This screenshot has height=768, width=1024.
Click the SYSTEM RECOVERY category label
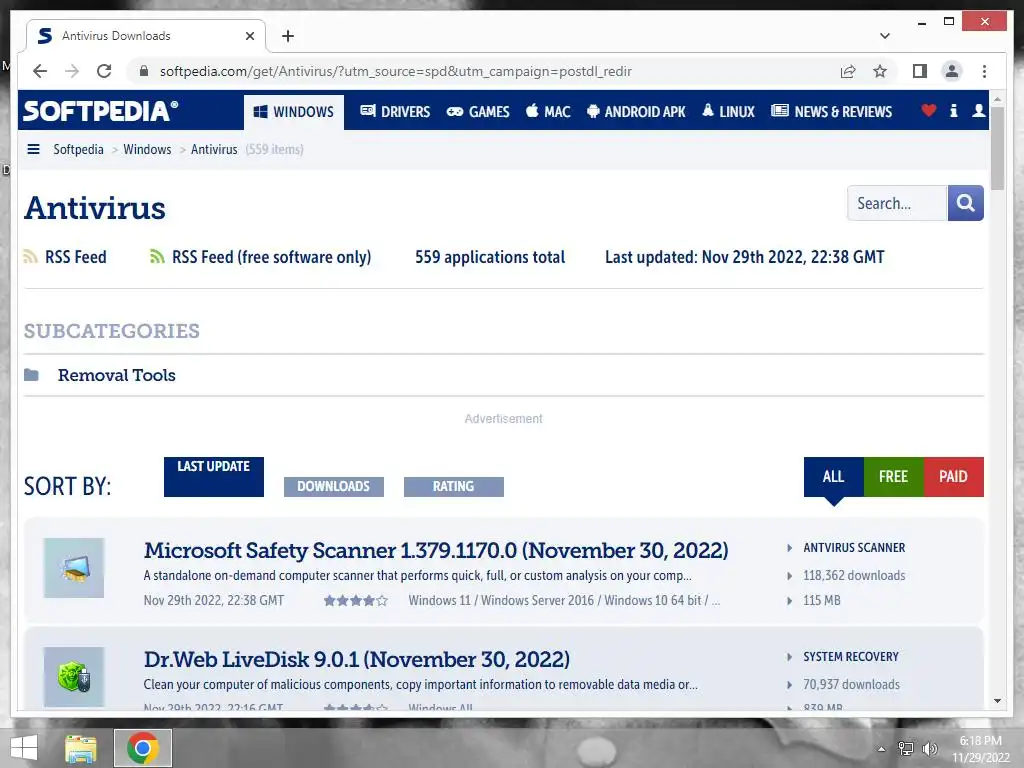851,657
